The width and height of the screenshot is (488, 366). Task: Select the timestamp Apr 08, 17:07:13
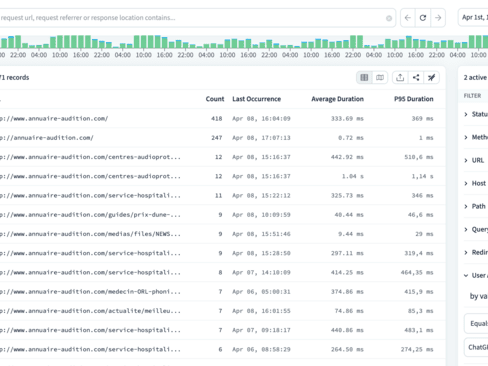click(261, 138)
